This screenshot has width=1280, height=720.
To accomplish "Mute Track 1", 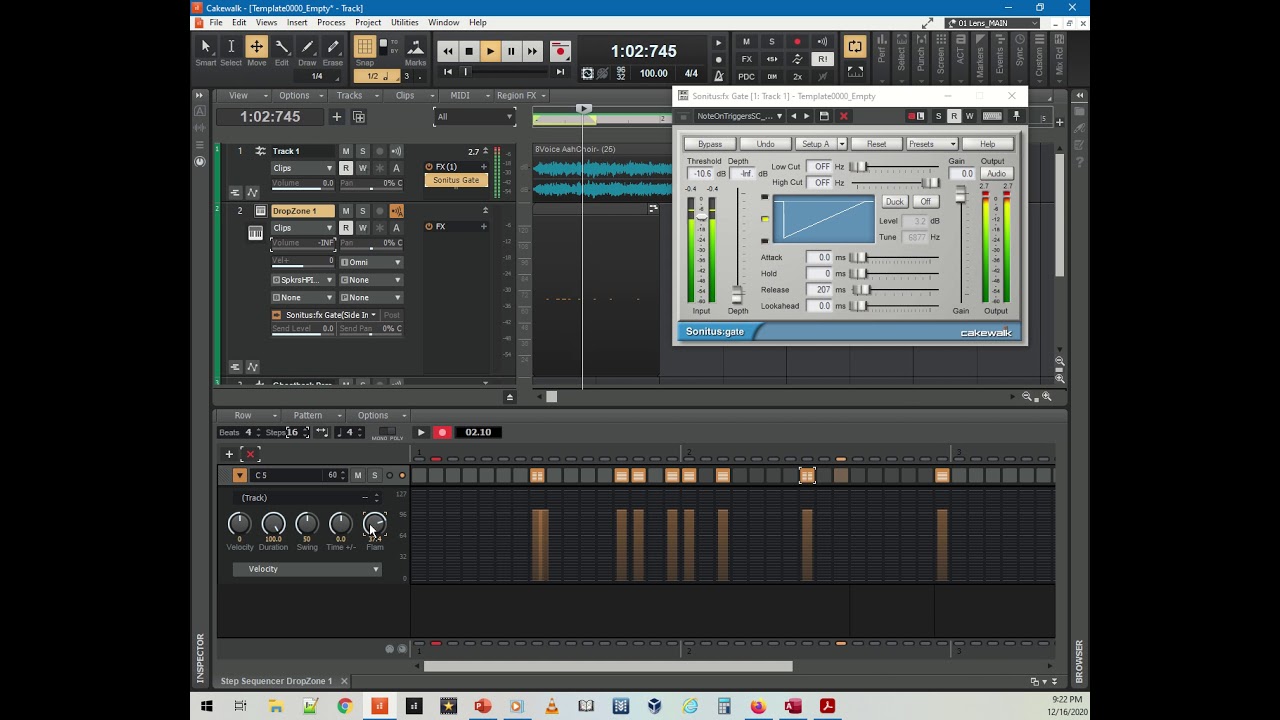I will [x=346, y=151].
